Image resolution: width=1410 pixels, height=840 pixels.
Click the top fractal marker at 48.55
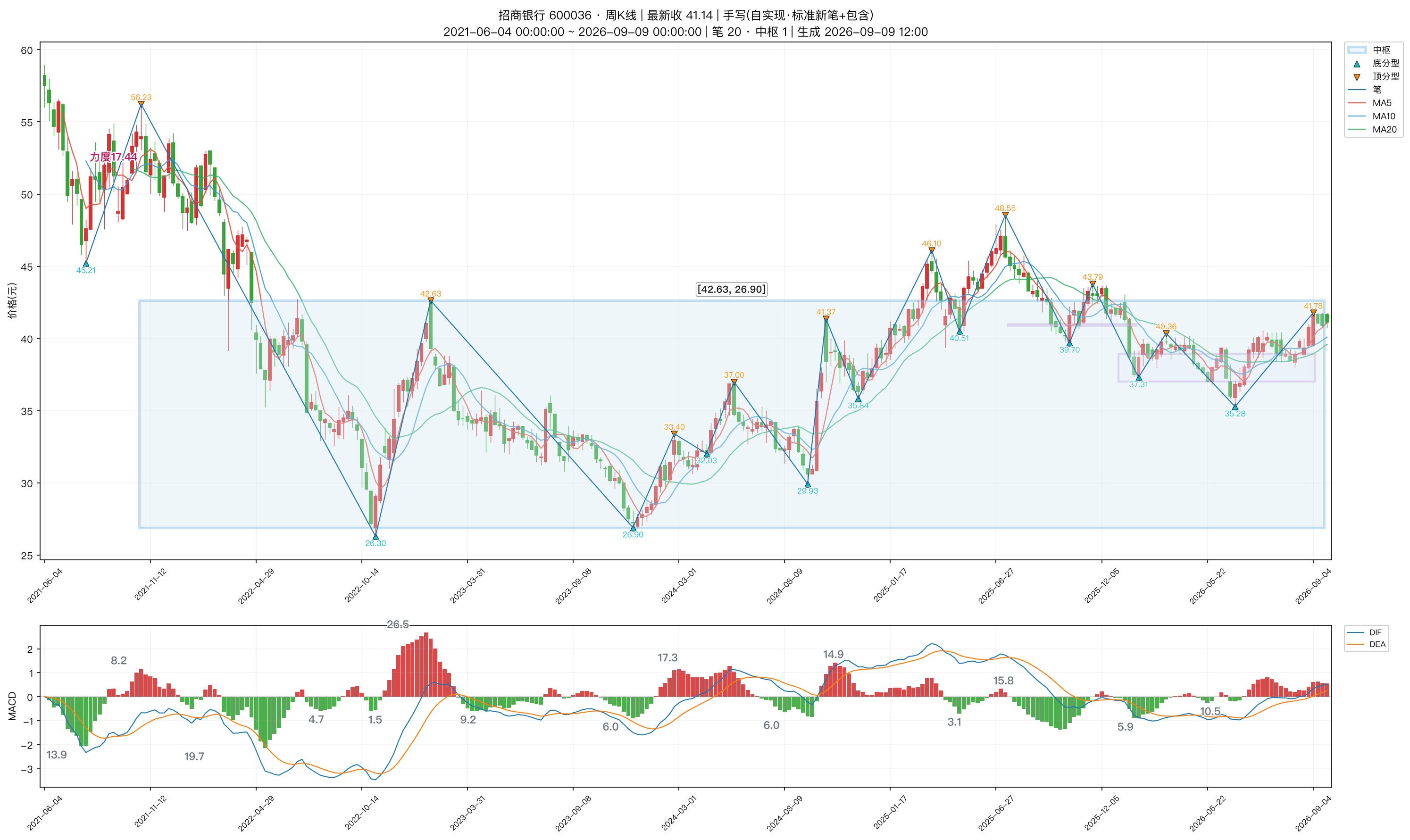pyautogui.click(x=1005, y=215)
